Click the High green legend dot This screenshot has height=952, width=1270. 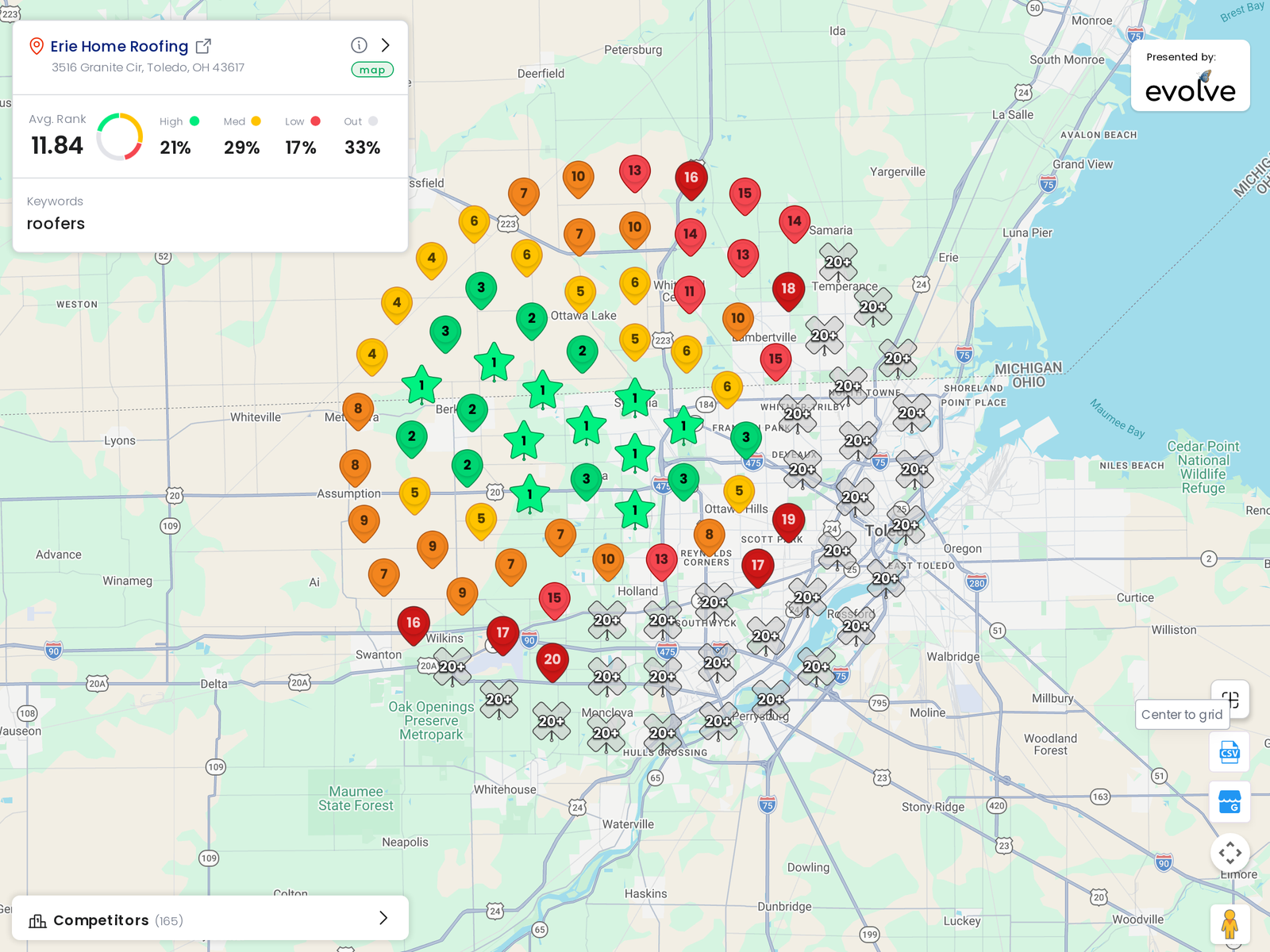pyautogui.click(x=194, y=121)
